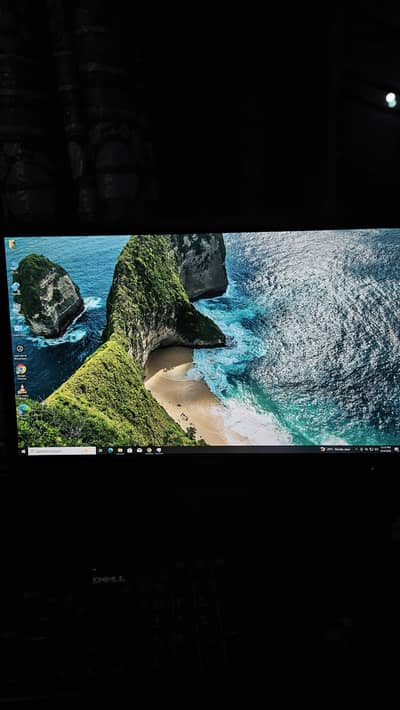The width and height of the screenshot is (400, 710).
Task: Open the Microsoft Edge desktop shortcut
Action: (23, 409)
